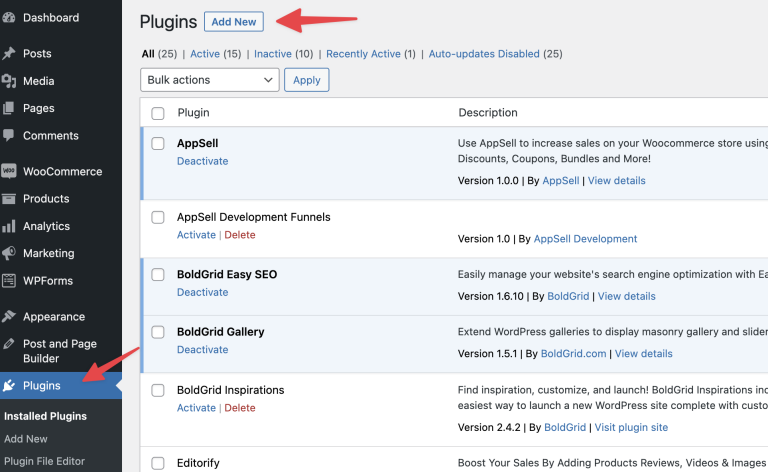Check the AppSell Development Funnels checkbox

(158, 217)
